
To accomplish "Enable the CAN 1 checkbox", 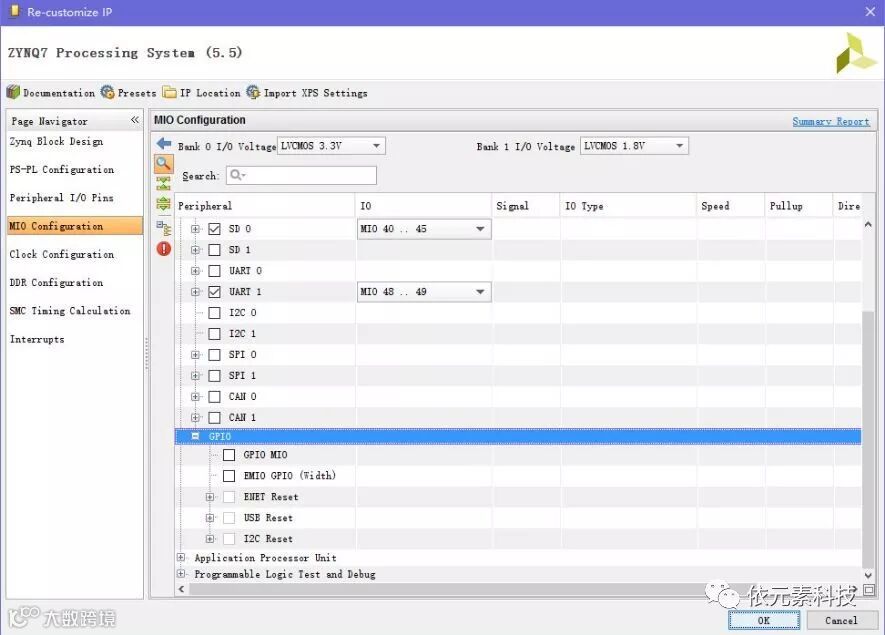I will click(x=214, y=418).
